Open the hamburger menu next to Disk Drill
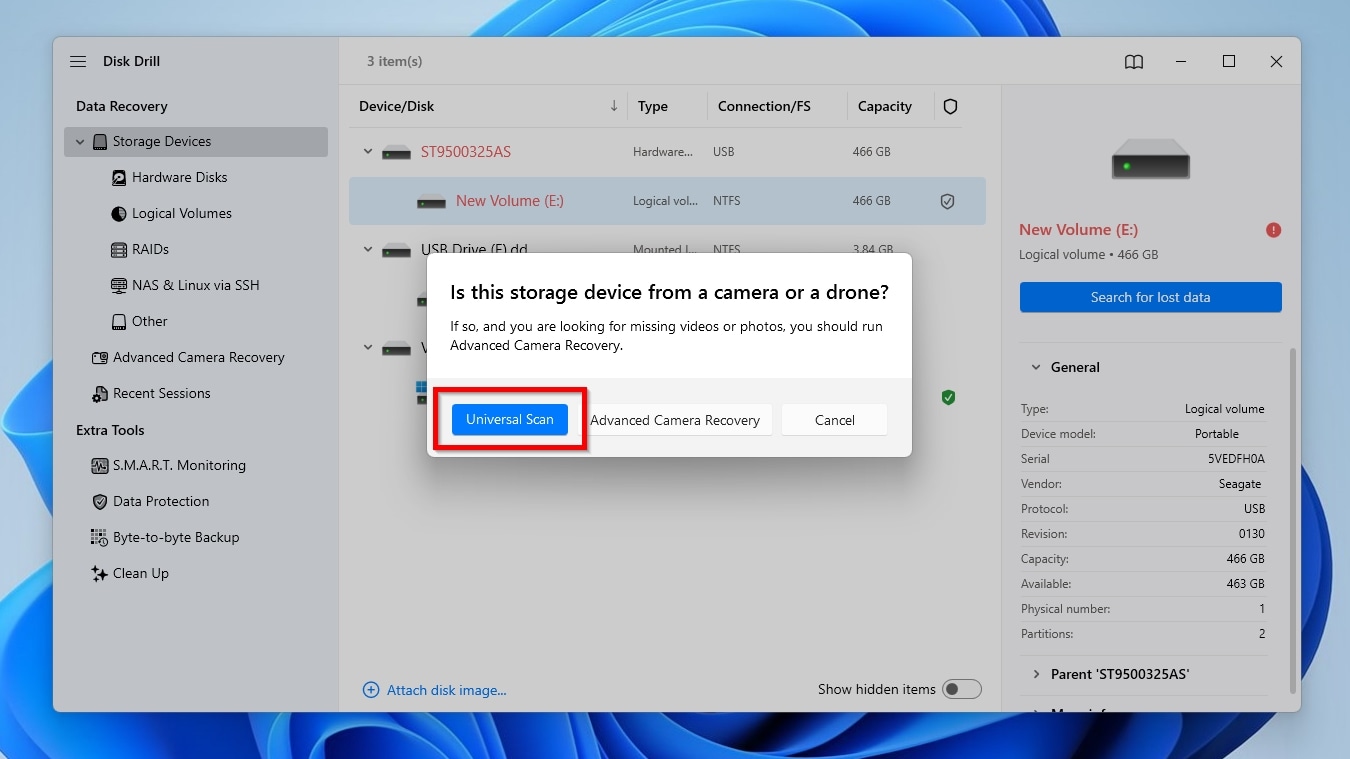 [x=78, y=61]
